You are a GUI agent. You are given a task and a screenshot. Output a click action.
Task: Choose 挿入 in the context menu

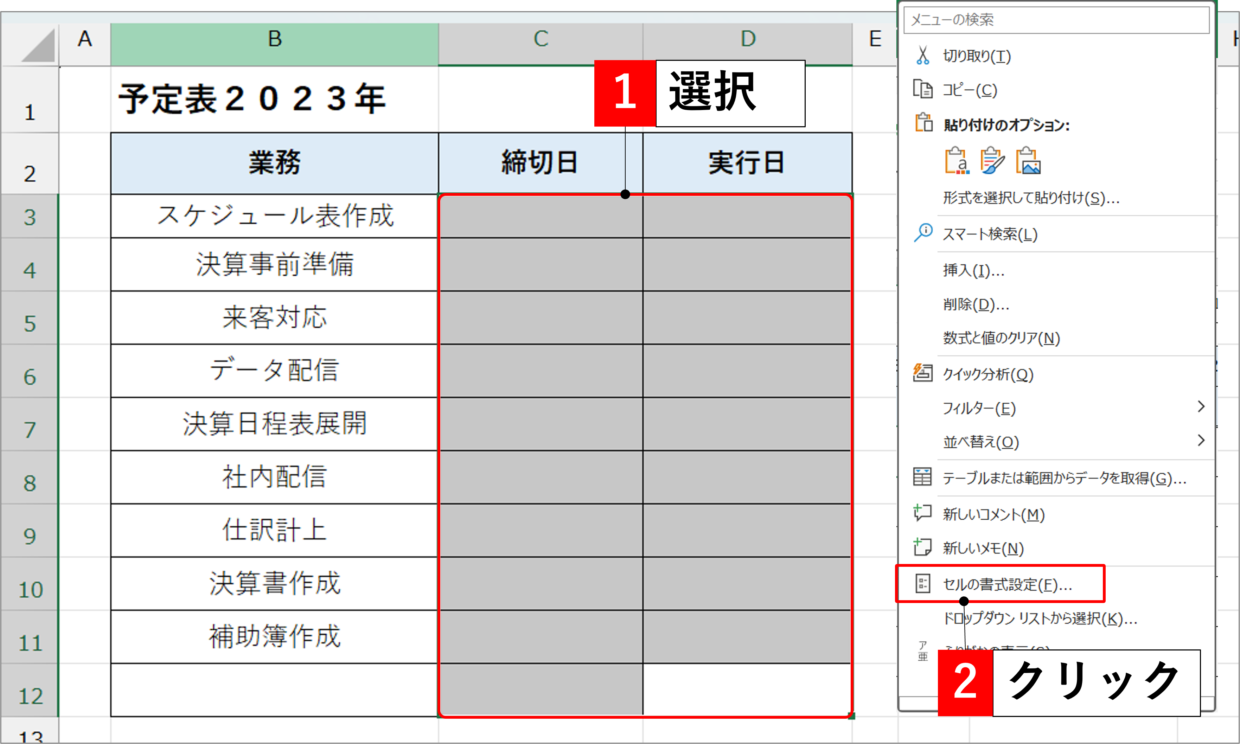[x=973, y=270]
